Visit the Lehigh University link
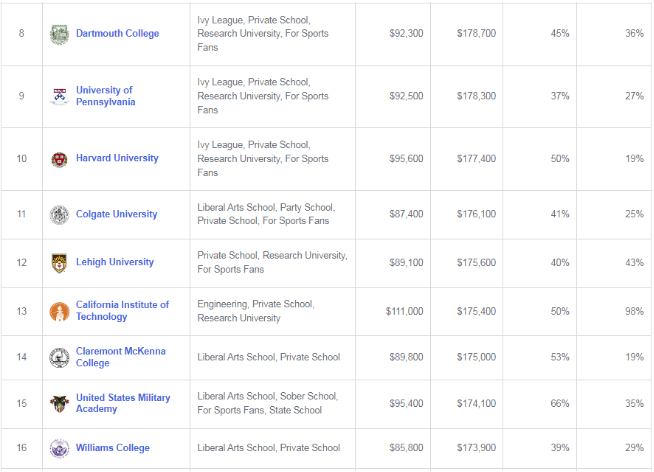The height and width of the screenshot is (472, 654). (115, 262)
